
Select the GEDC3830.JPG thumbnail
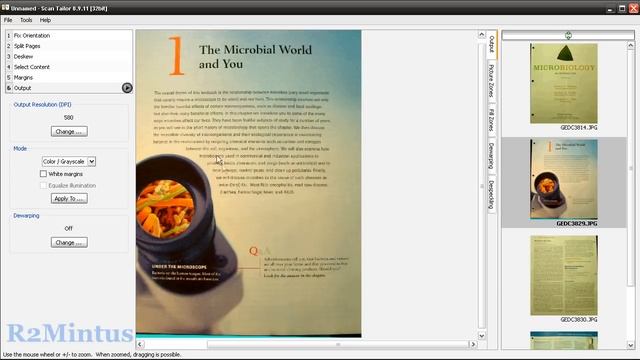click(564, 275)
